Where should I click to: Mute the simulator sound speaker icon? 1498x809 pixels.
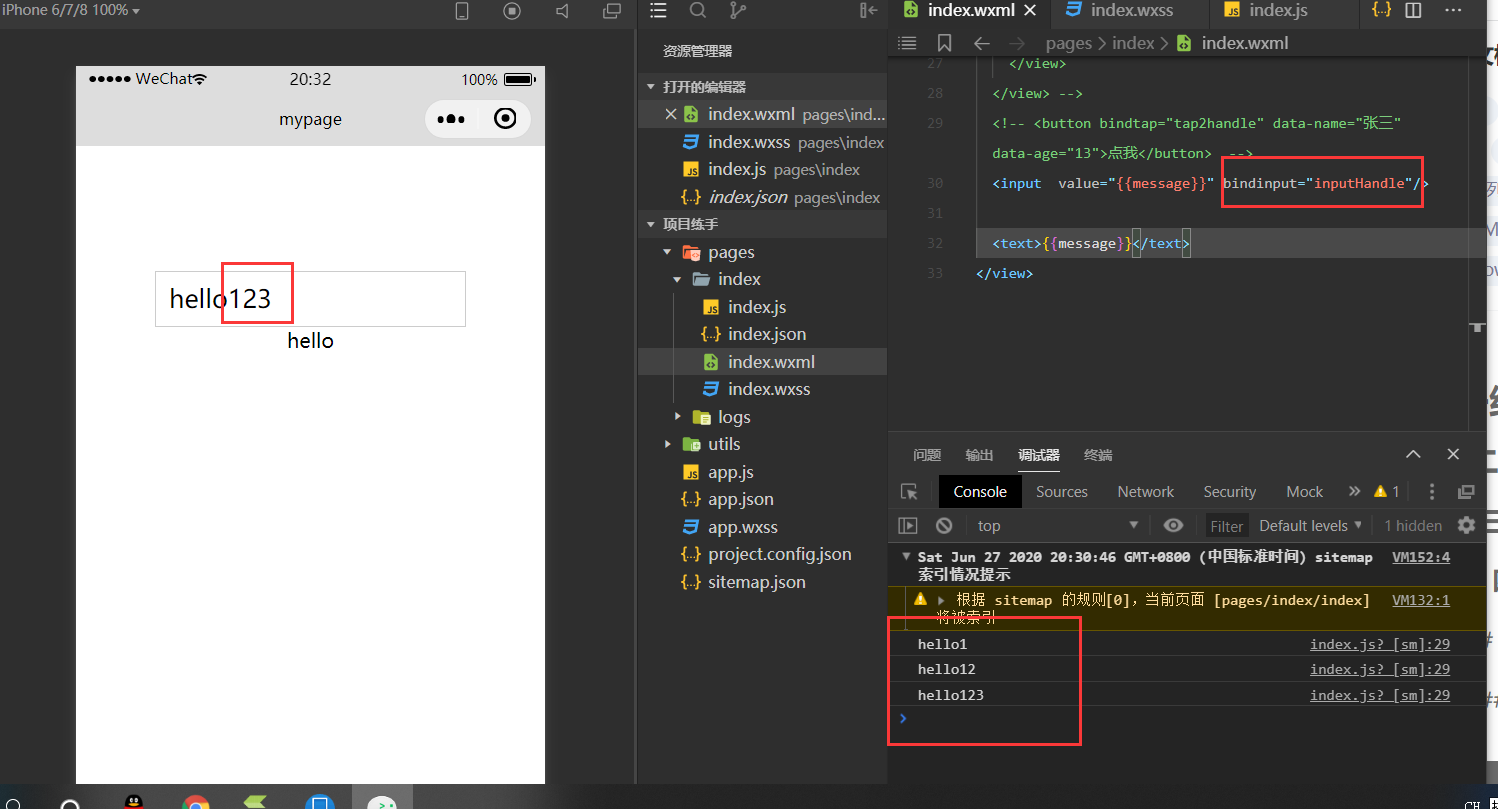pyautogui.click(x=562, y=11)
